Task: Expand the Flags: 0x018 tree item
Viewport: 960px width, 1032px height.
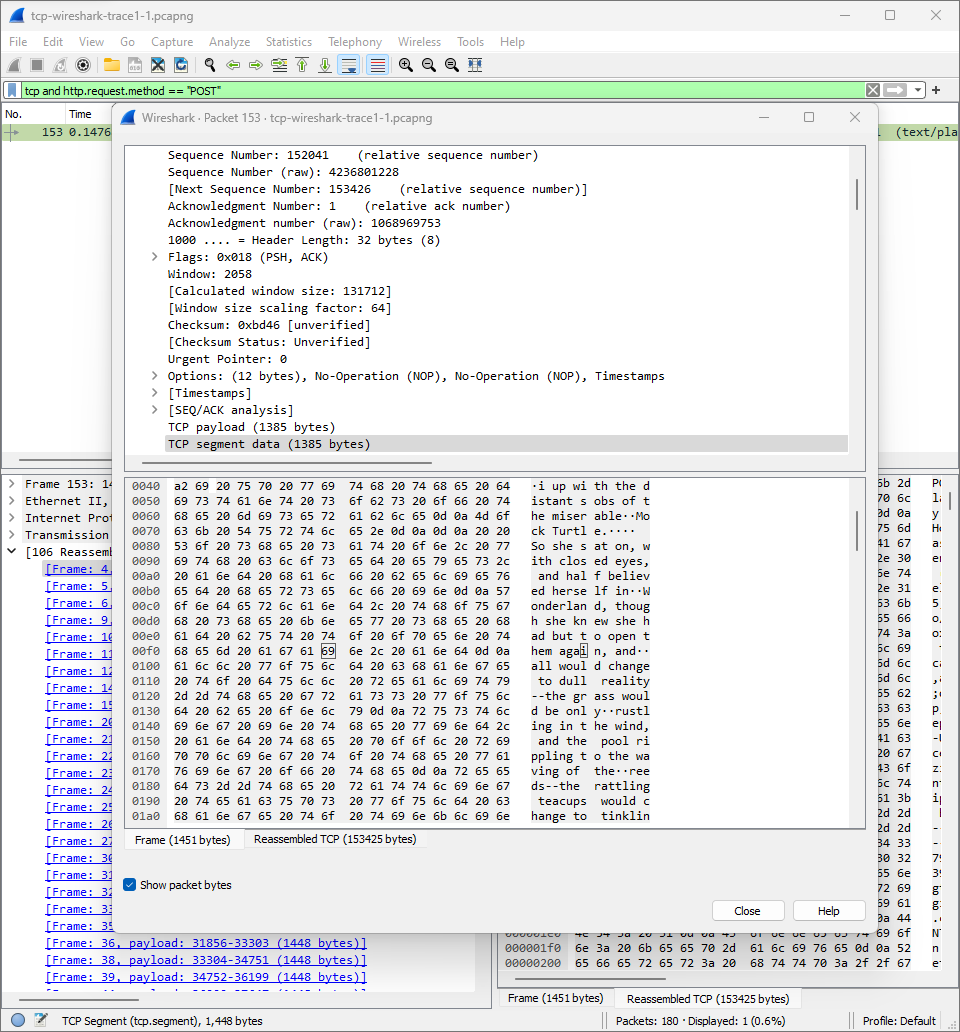Action: tap(155, 257)
